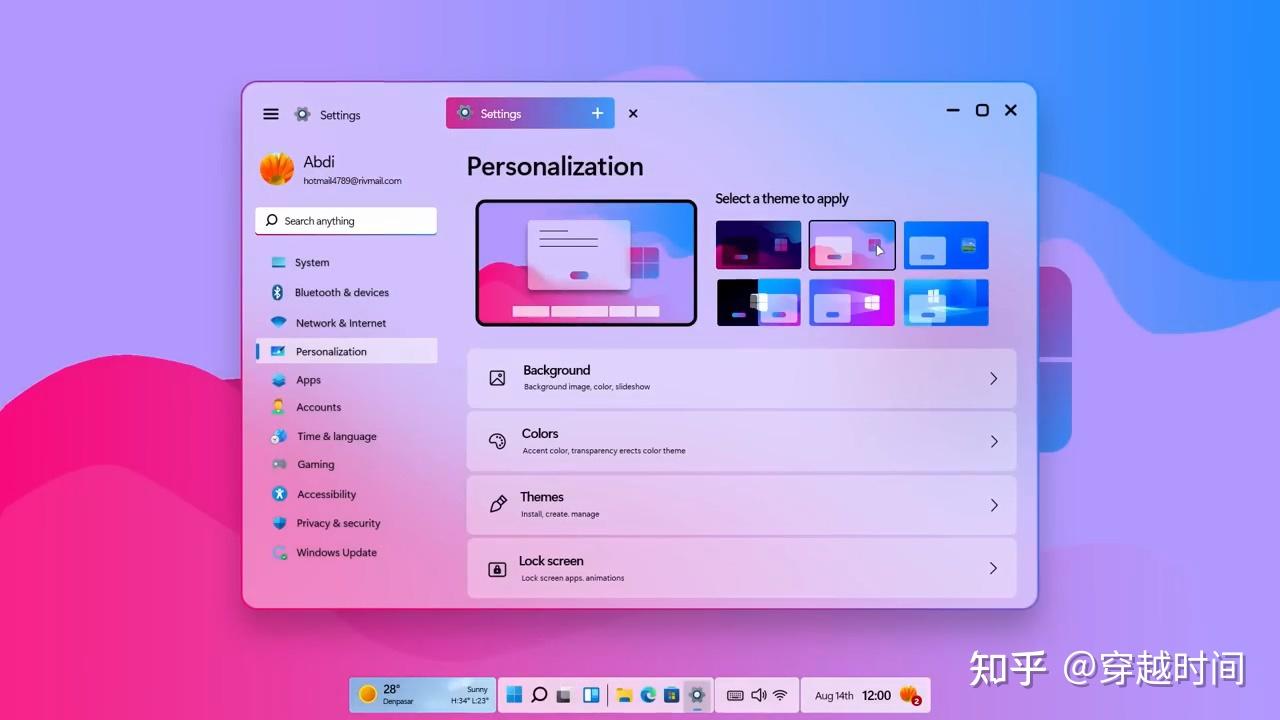Click the Network & Internet icon
Viewport: 1280px width, 720px height.
click(x=278, y=322)
